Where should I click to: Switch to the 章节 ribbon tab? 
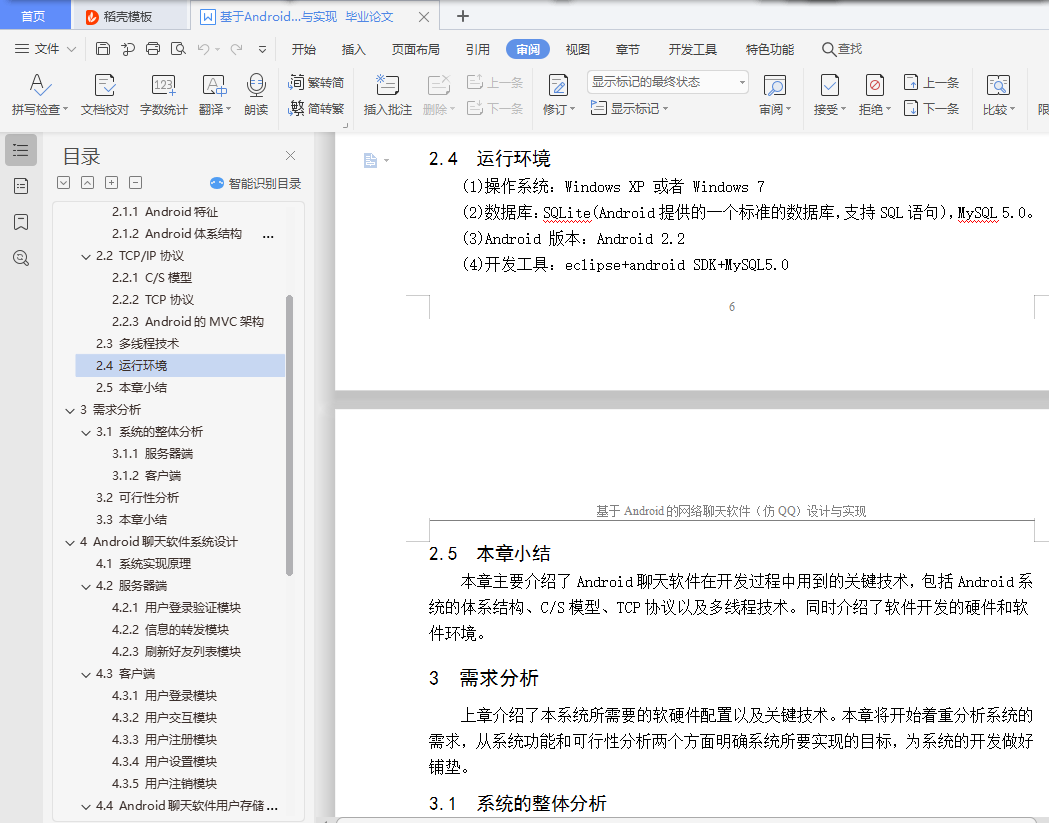[x=628, y=50]
